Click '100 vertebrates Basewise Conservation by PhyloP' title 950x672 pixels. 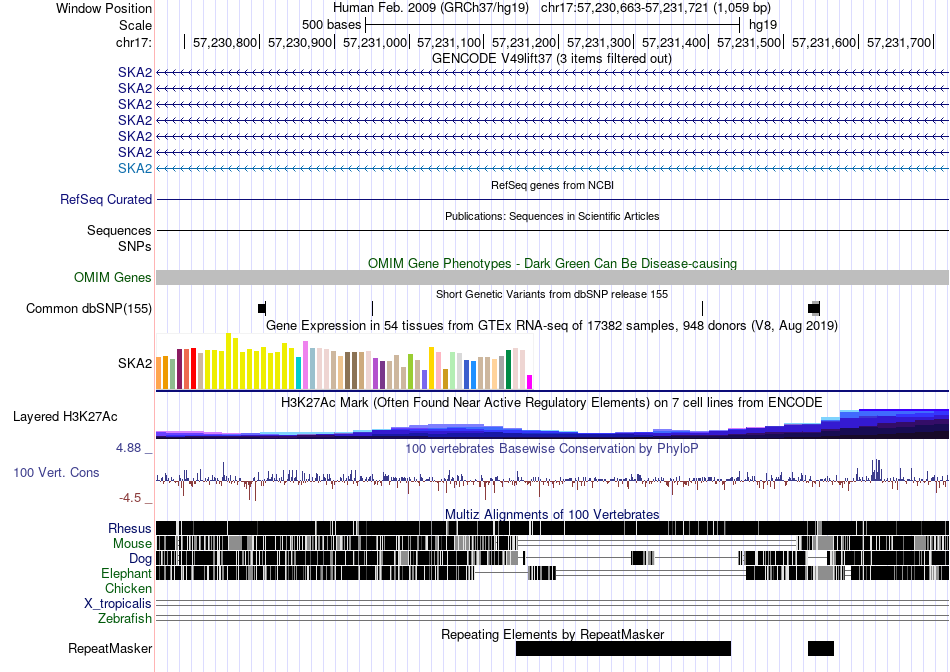[x=552, y=448]
